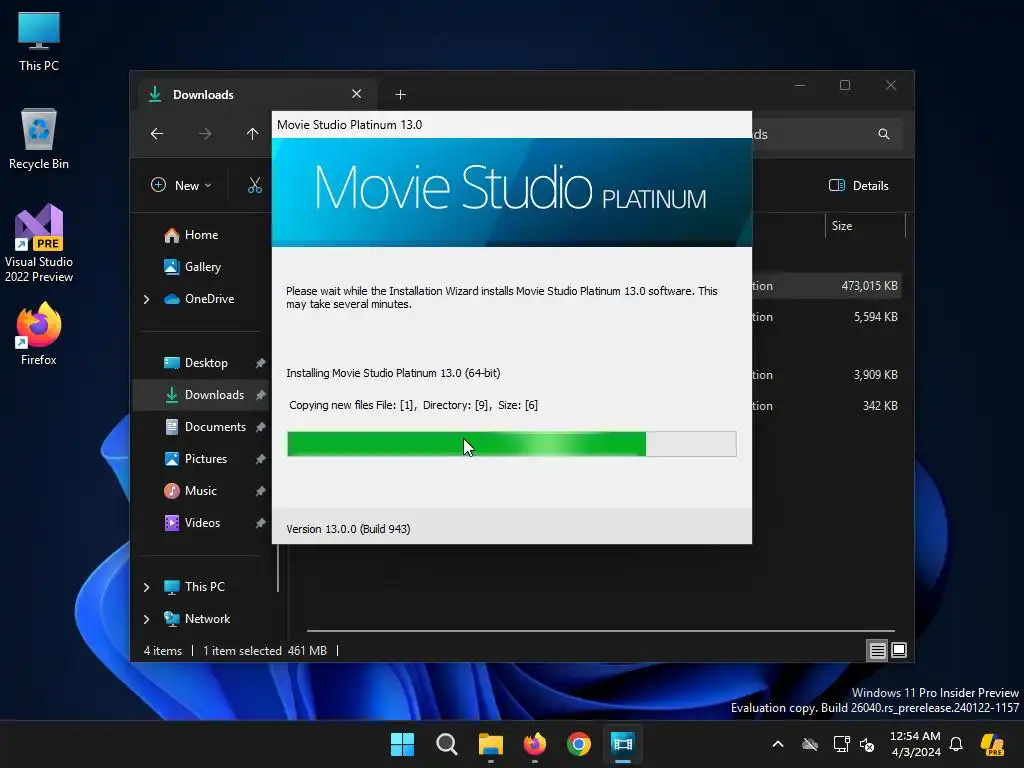Click the OneDrive tray icon

pyautogui.click(x=810, y=744)
